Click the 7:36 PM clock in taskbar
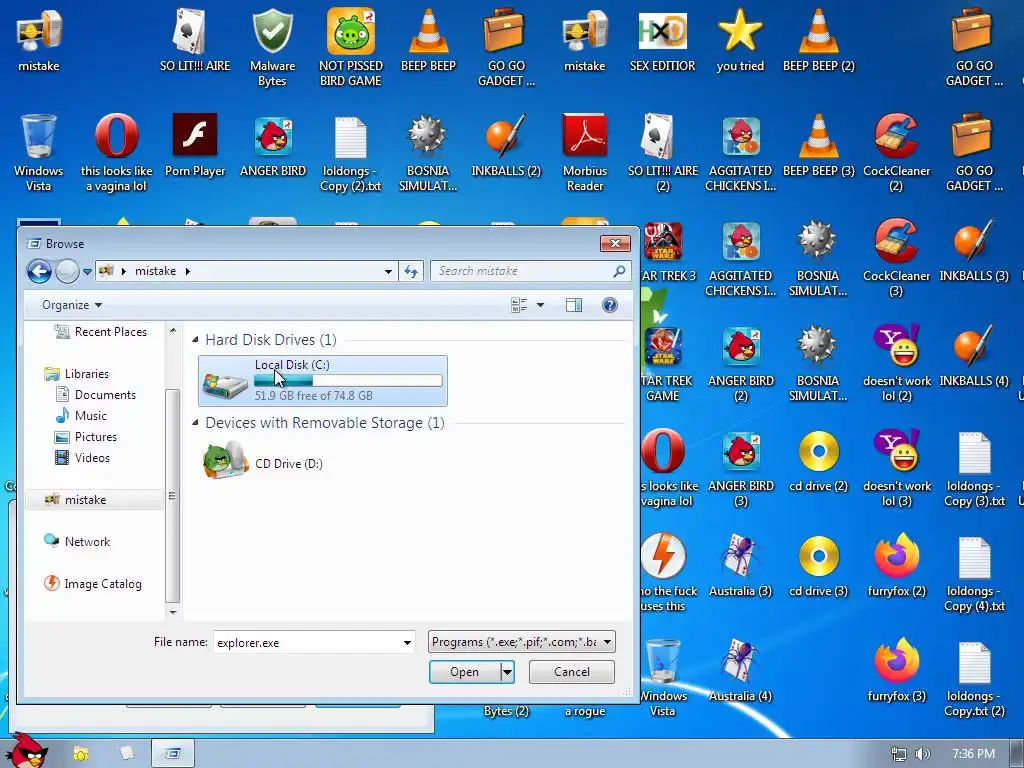The height and width of the screenshot is (768, 1024). pos(974,754)
